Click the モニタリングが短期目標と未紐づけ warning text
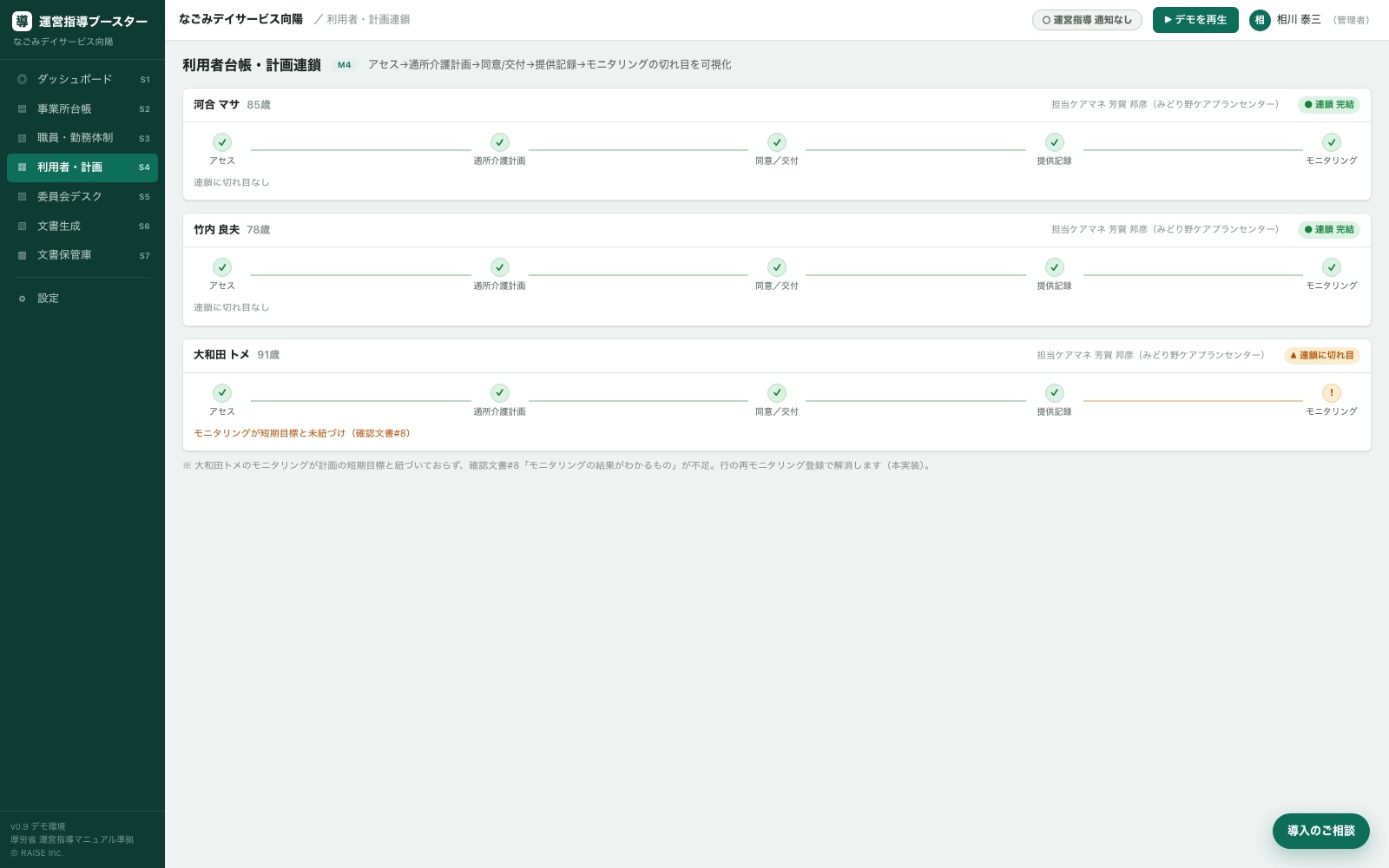Image resolution: width=1389 pixels, height=868 pixels. 302,433
